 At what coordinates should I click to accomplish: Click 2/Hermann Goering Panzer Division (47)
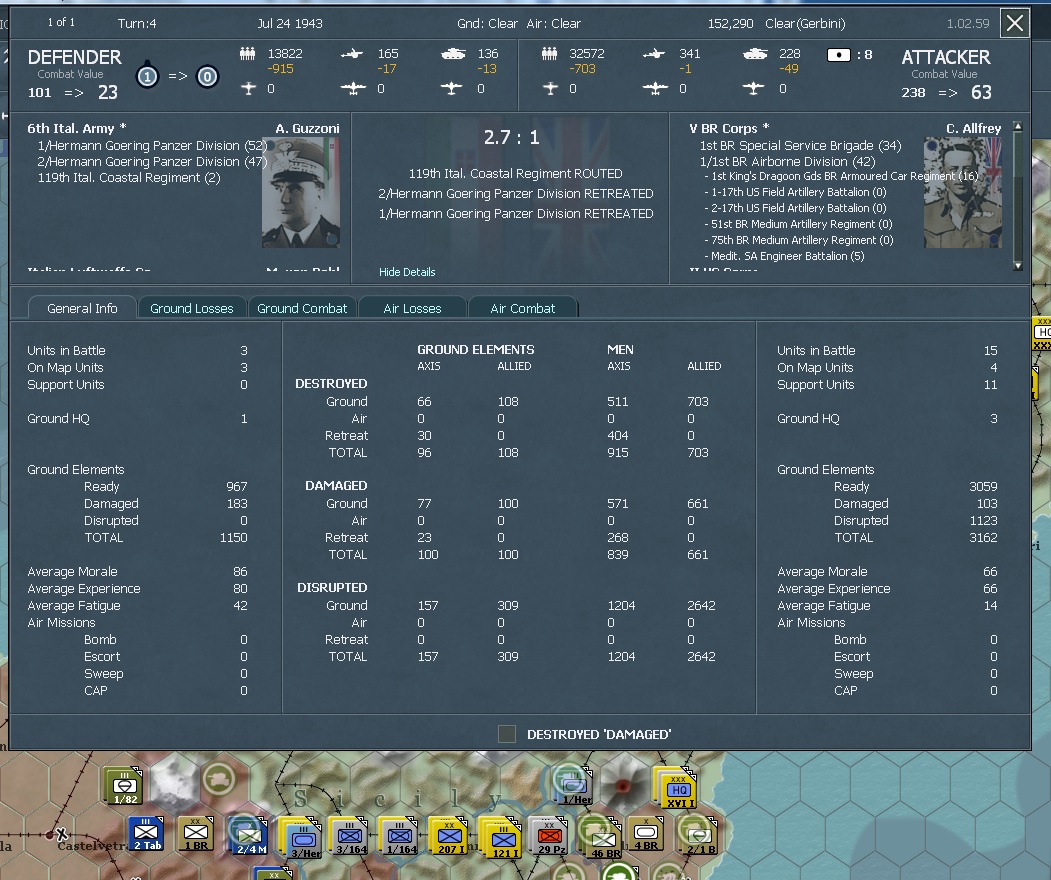[x=152, y=162]
